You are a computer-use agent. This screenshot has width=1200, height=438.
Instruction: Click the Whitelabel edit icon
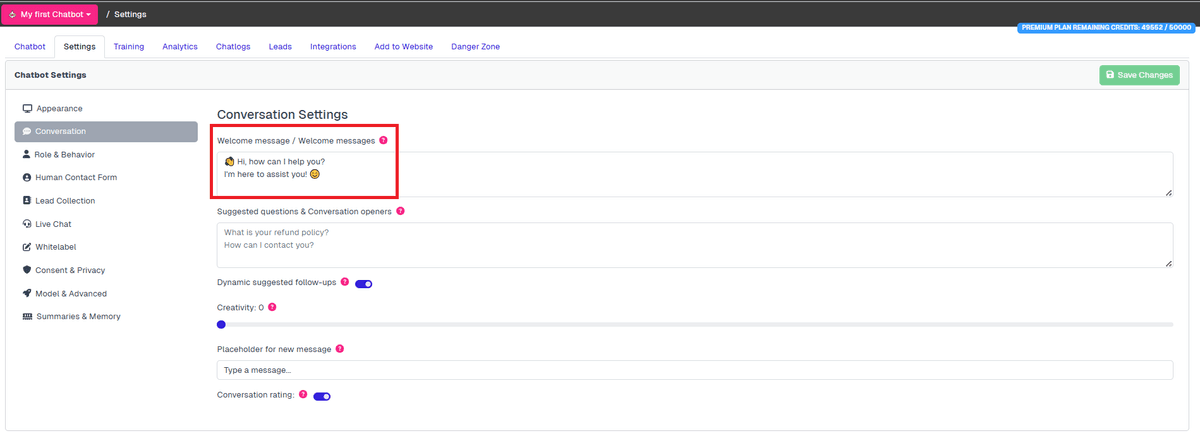click(x=27, y=247)
